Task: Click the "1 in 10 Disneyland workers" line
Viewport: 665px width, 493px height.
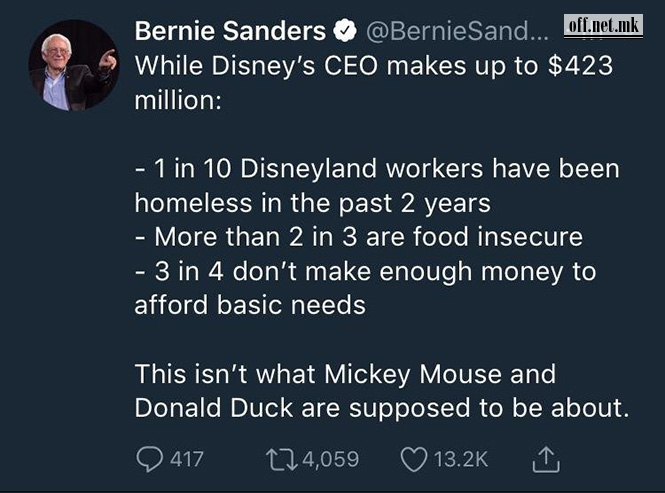Action: 376,168
